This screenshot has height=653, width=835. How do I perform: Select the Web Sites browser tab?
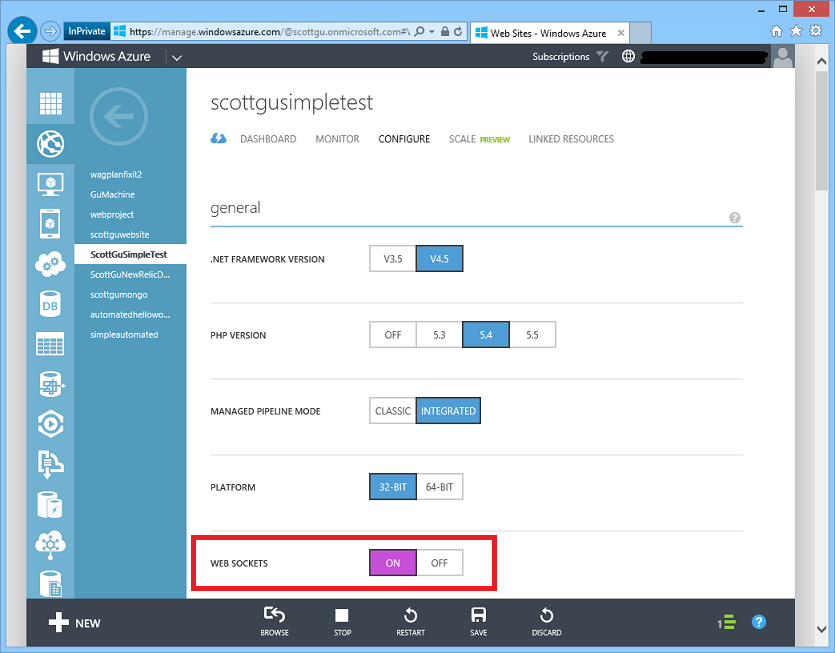pos(550,33)
